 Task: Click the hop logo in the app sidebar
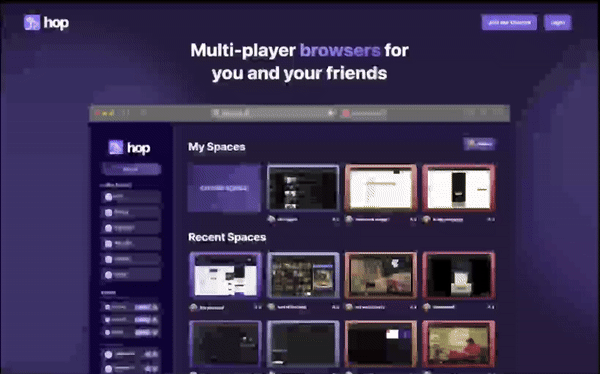coord(129,147)
